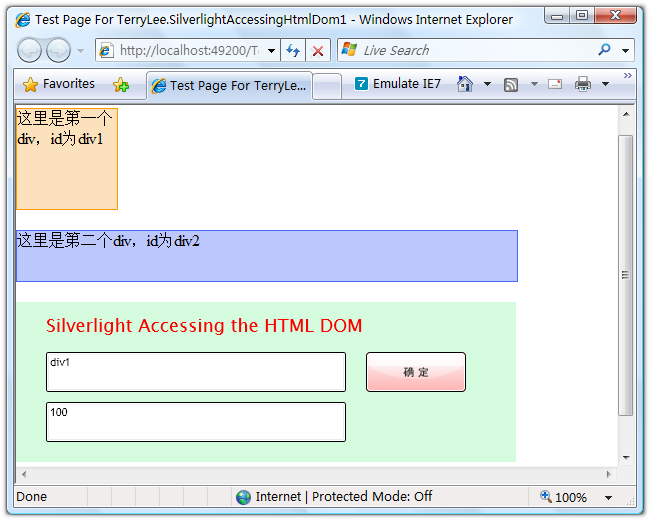Click the browser Back arrow button
This screenshot has width=650, height=520.
coord(30,51)
